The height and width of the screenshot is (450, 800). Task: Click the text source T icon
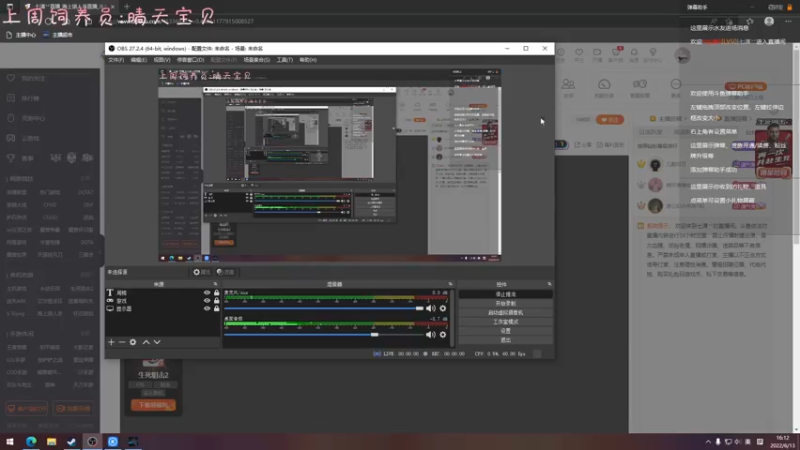(x=110, y=293)
